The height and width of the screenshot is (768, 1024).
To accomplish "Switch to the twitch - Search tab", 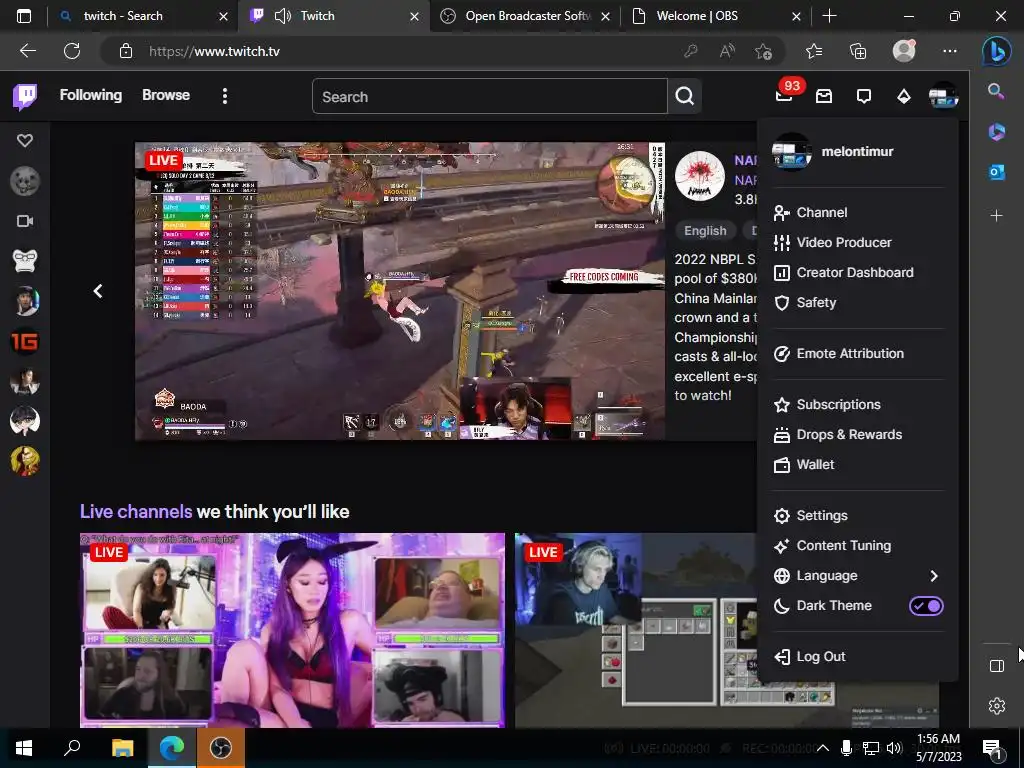I will point(142,16).
